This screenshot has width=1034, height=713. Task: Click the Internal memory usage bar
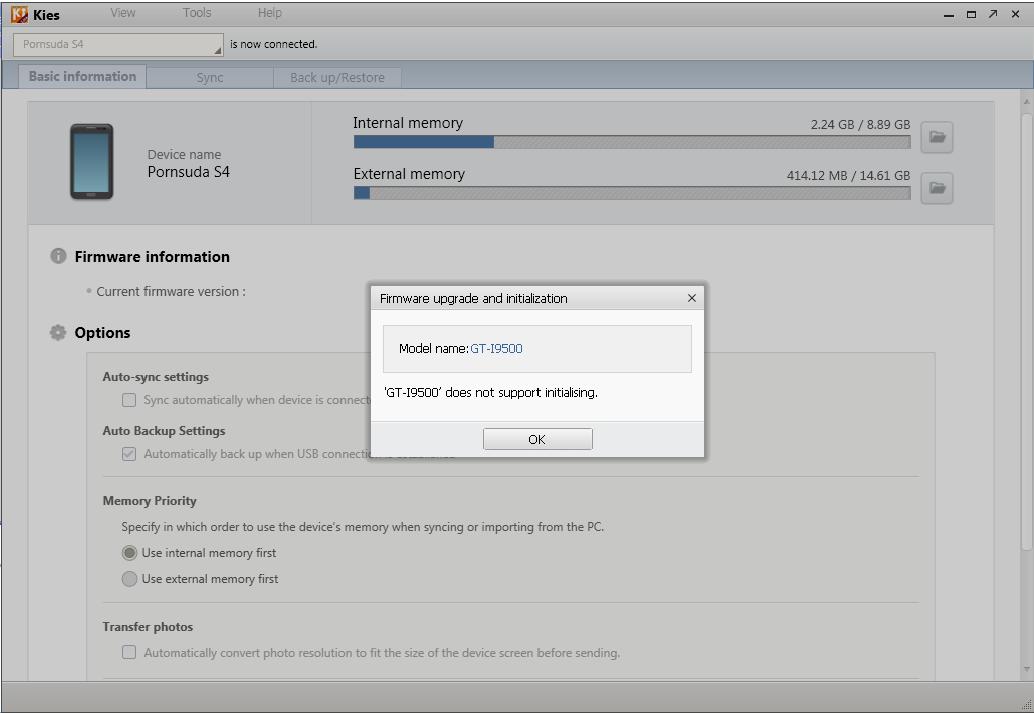(x=632, y=142)
